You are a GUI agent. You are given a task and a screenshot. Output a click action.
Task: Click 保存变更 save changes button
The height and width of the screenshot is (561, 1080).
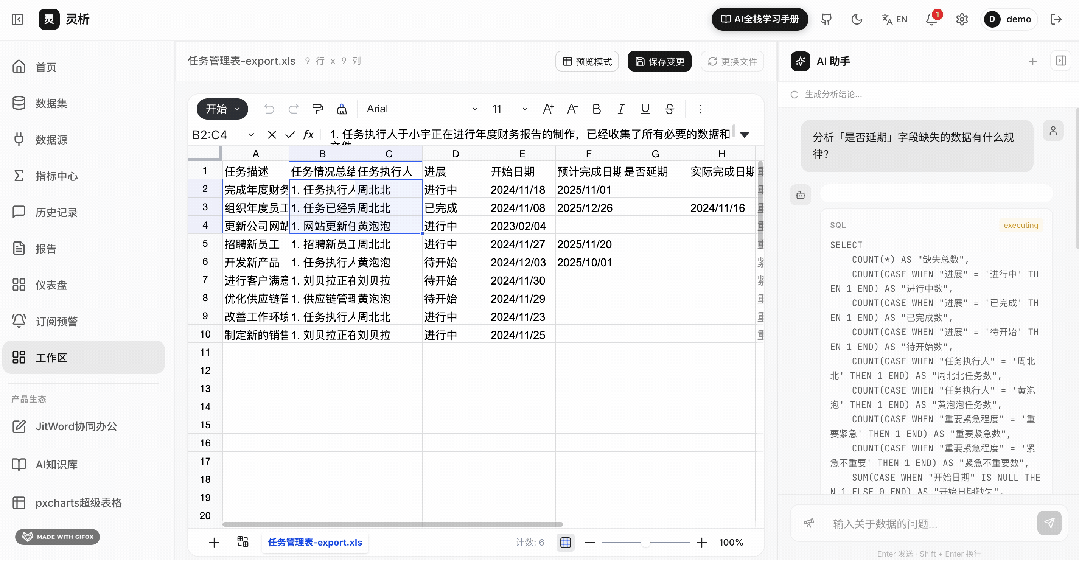660,61
